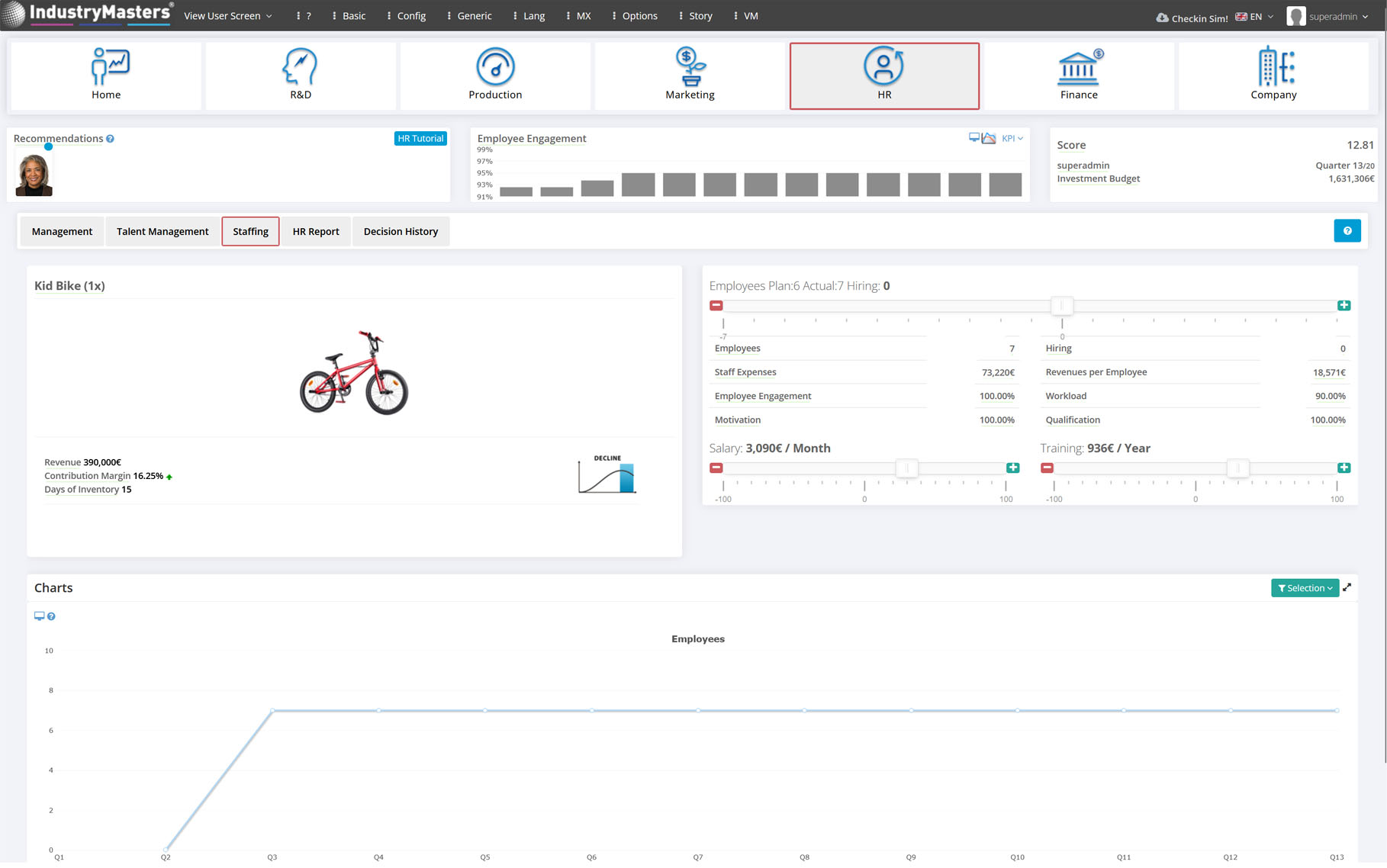Click the Checkin Sim! button

pyautogui.click(x=1192, y=18)
